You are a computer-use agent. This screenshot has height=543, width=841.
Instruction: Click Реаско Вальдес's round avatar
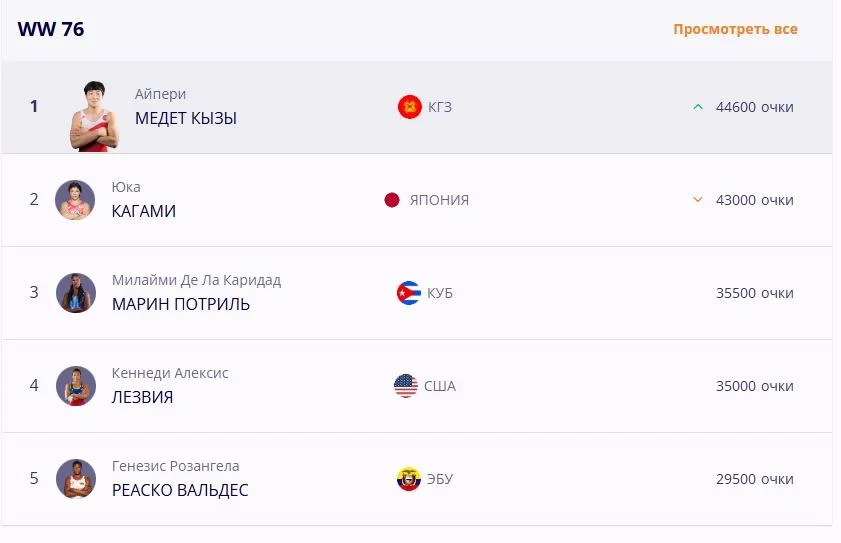point(75,479)
